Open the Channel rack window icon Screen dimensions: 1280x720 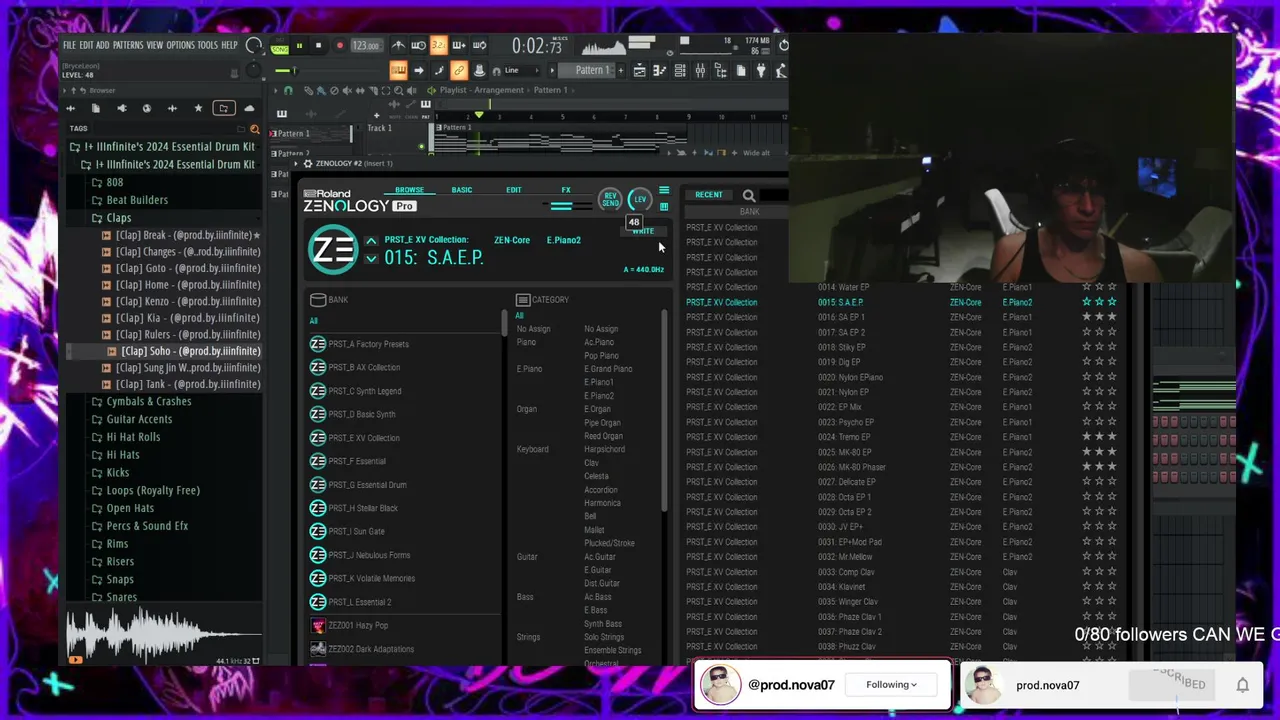(x=679, y=70)
